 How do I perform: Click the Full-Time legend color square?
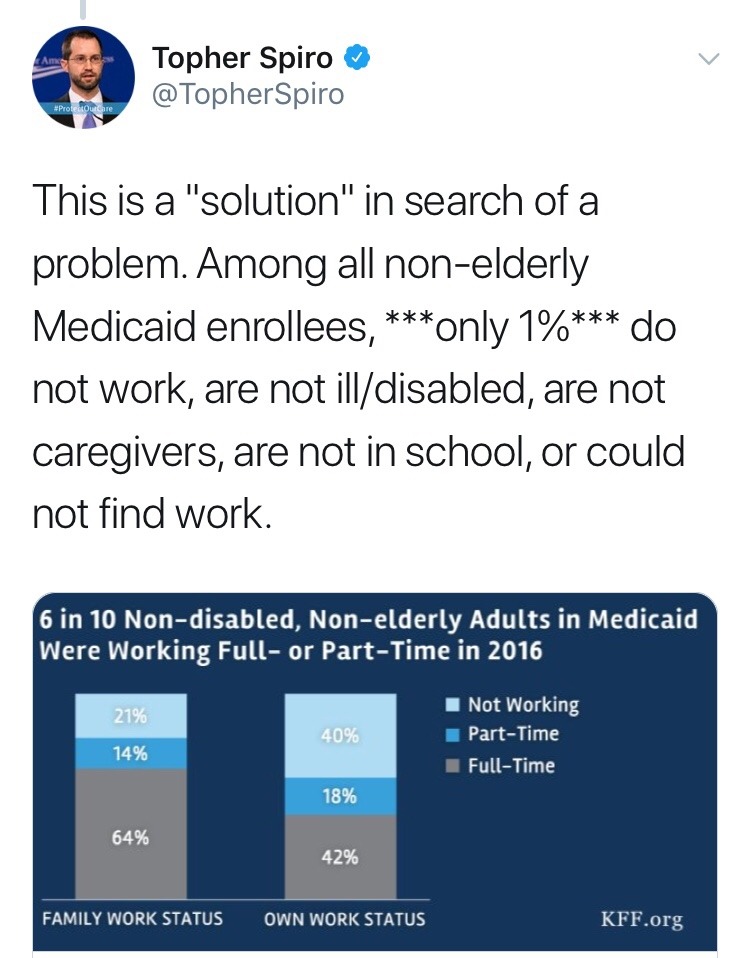coord(453,766)
